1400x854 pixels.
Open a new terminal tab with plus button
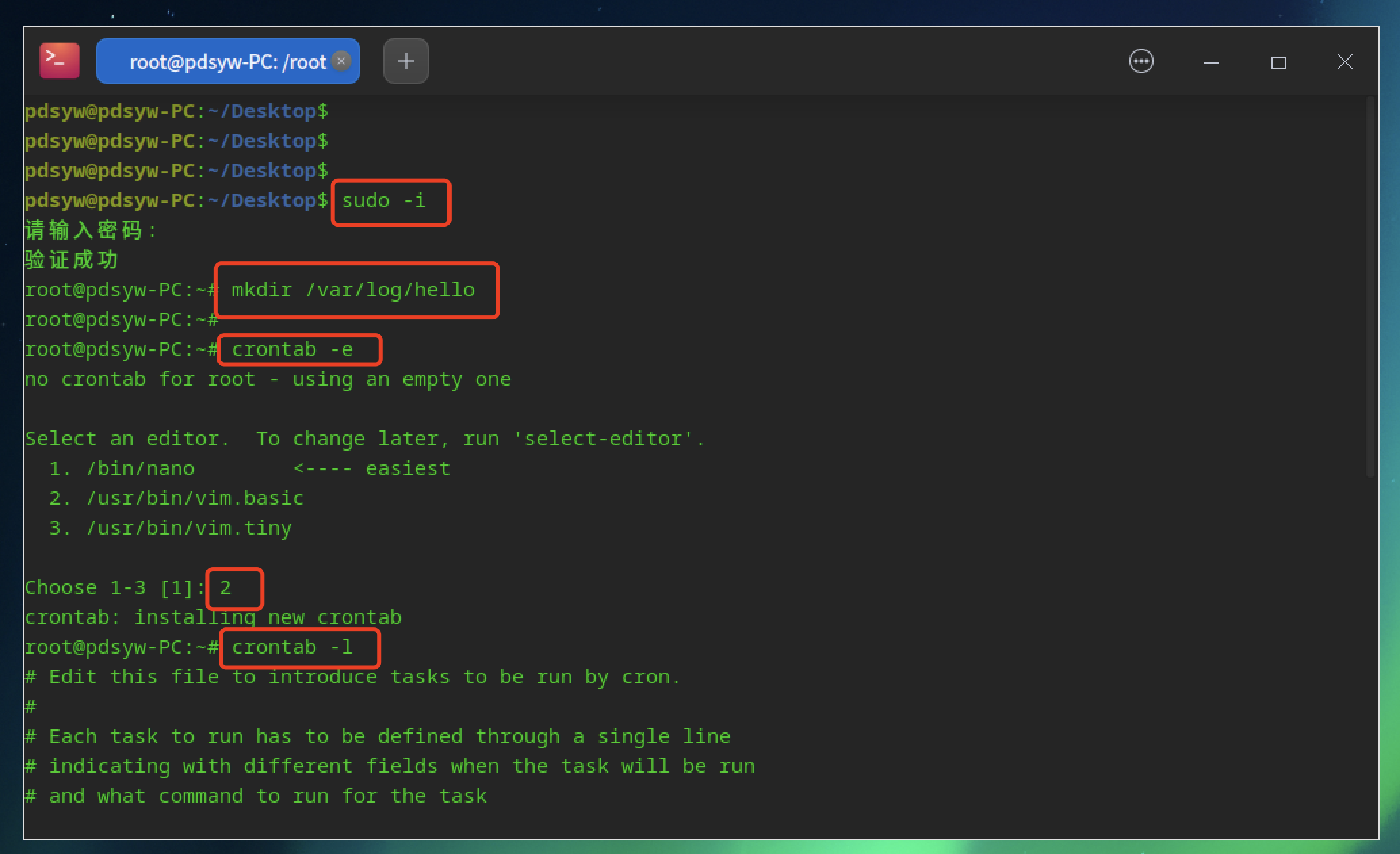(406, 62)
